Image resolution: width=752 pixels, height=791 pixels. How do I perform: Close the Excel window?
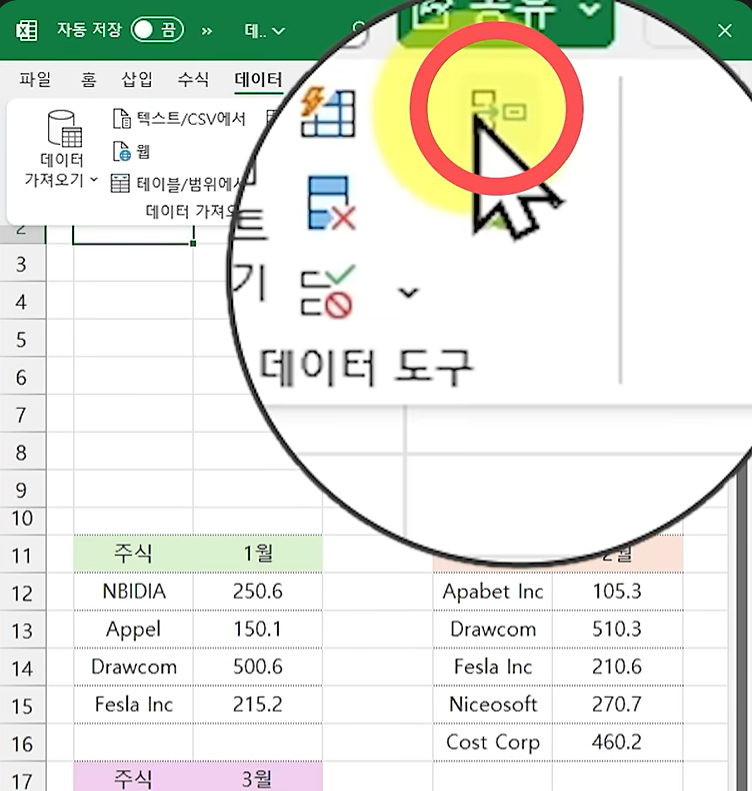click(725, 31)
